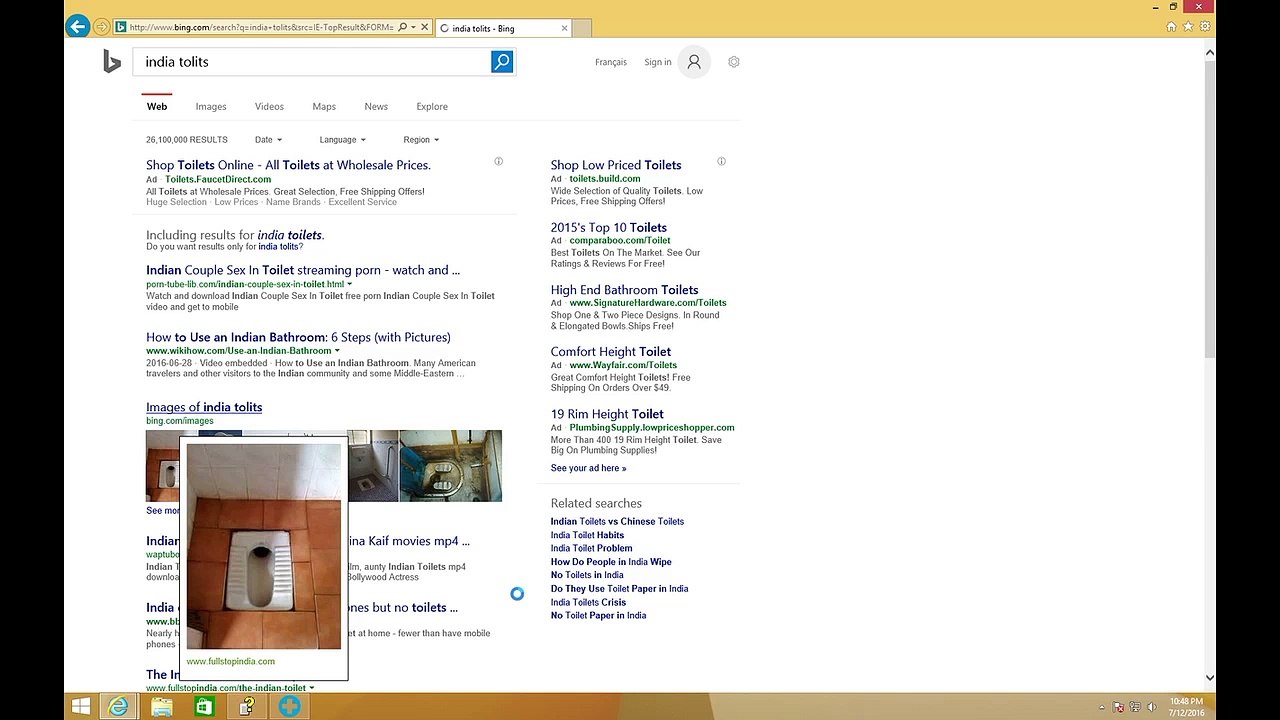This screenshot has height=720, width=1280.
Task: Open a new browser tab
Action: tap(581, 28)
